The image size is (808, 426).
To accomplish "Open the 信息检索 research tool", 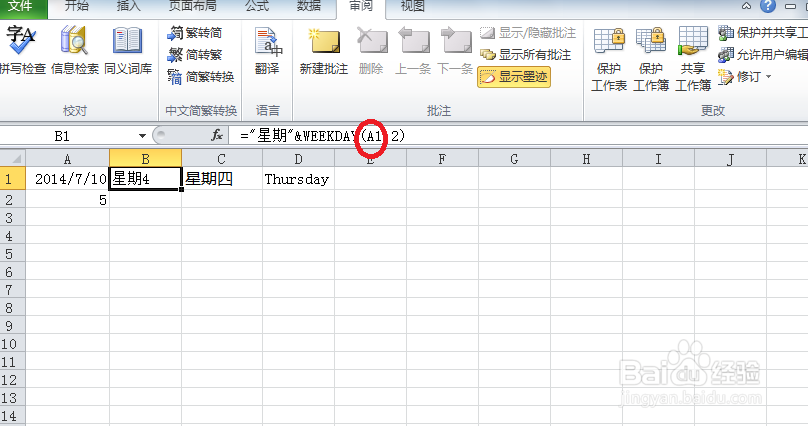I will point(75,50).
